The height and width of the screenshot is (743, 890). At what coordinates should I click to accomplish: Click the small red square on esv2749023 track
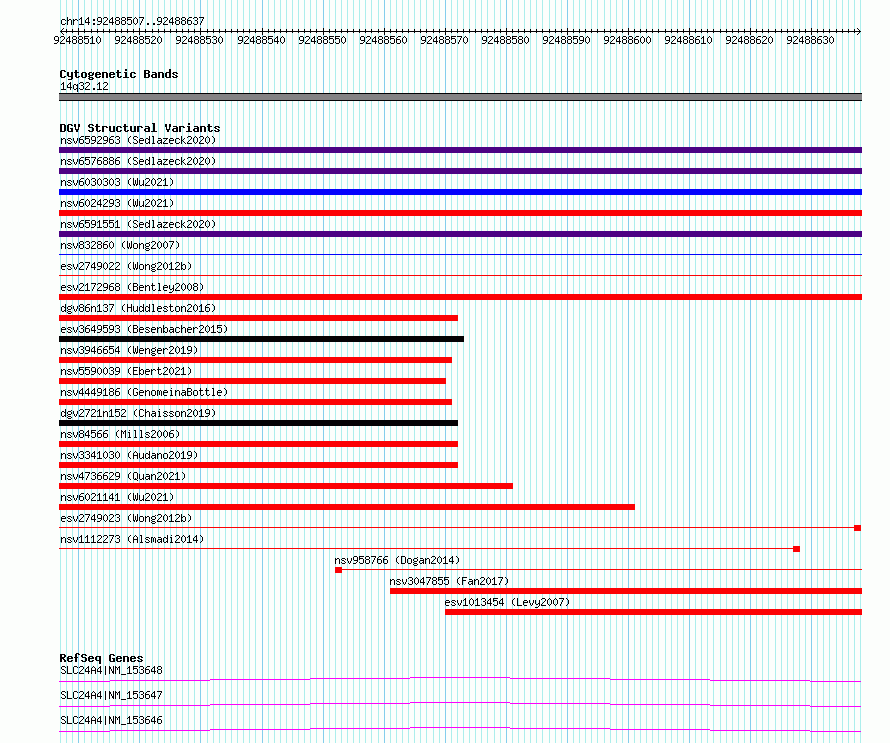(x=858, y=528)
